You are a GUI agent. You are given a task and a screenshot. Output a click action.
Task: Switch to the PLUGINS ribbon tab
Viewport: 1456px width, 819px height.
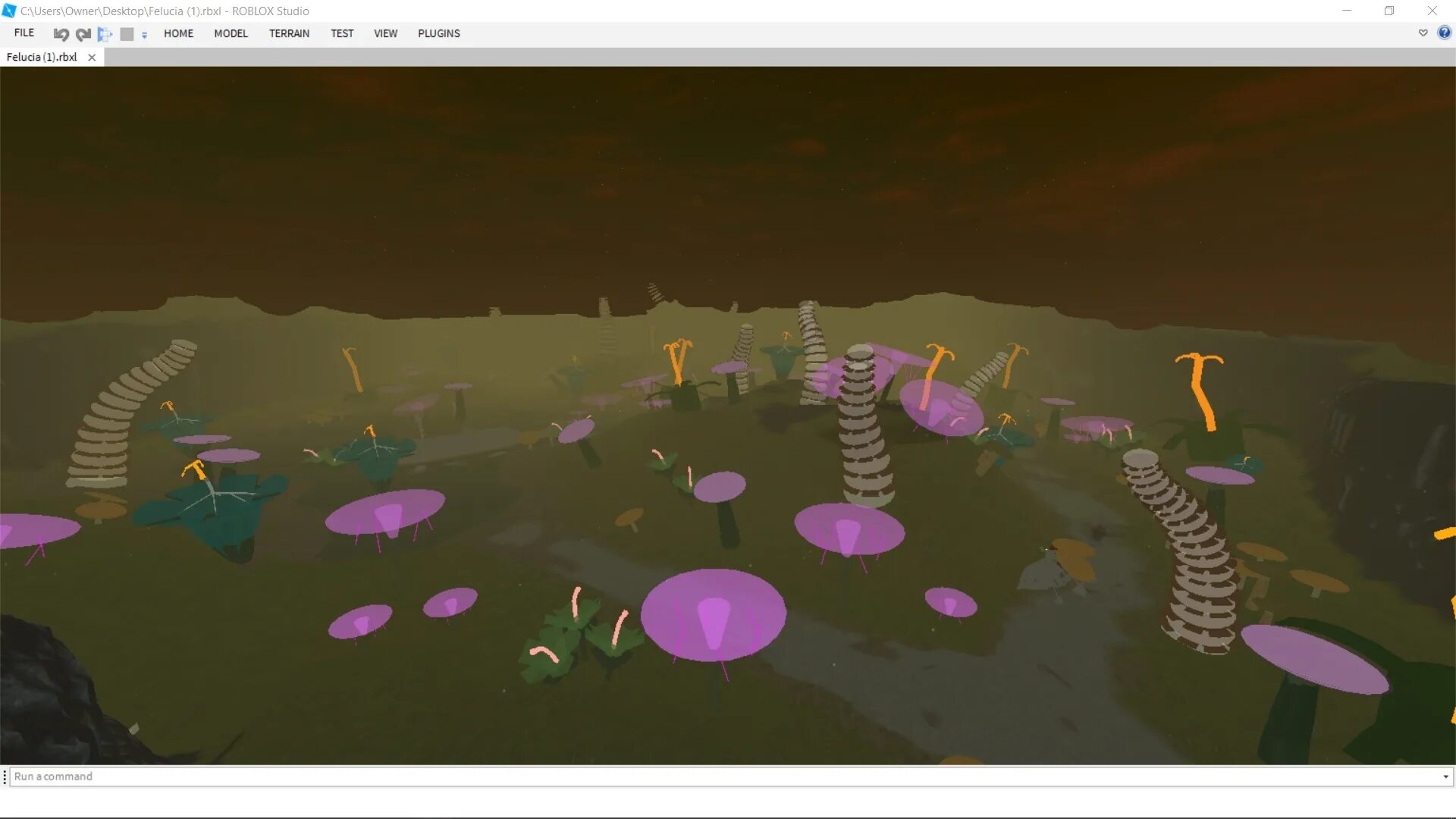coord(439,33)
